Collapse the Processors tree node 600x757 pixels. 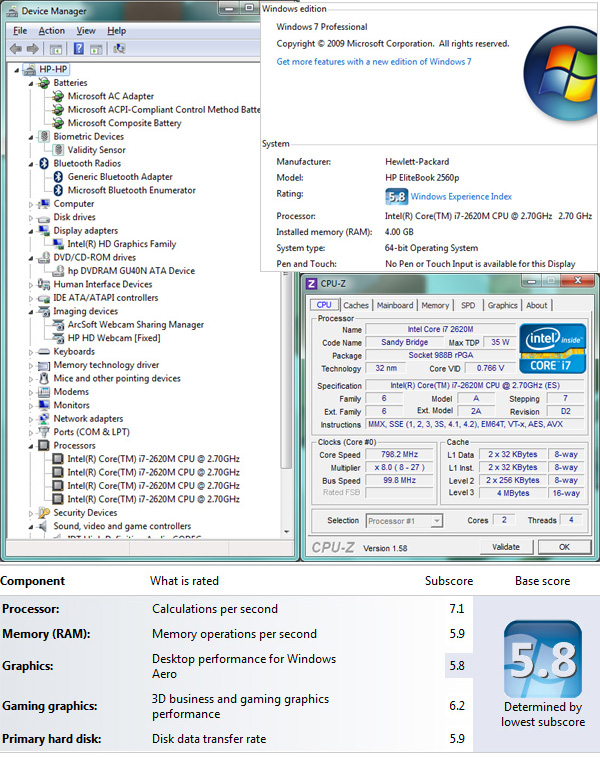pos(31,446)
